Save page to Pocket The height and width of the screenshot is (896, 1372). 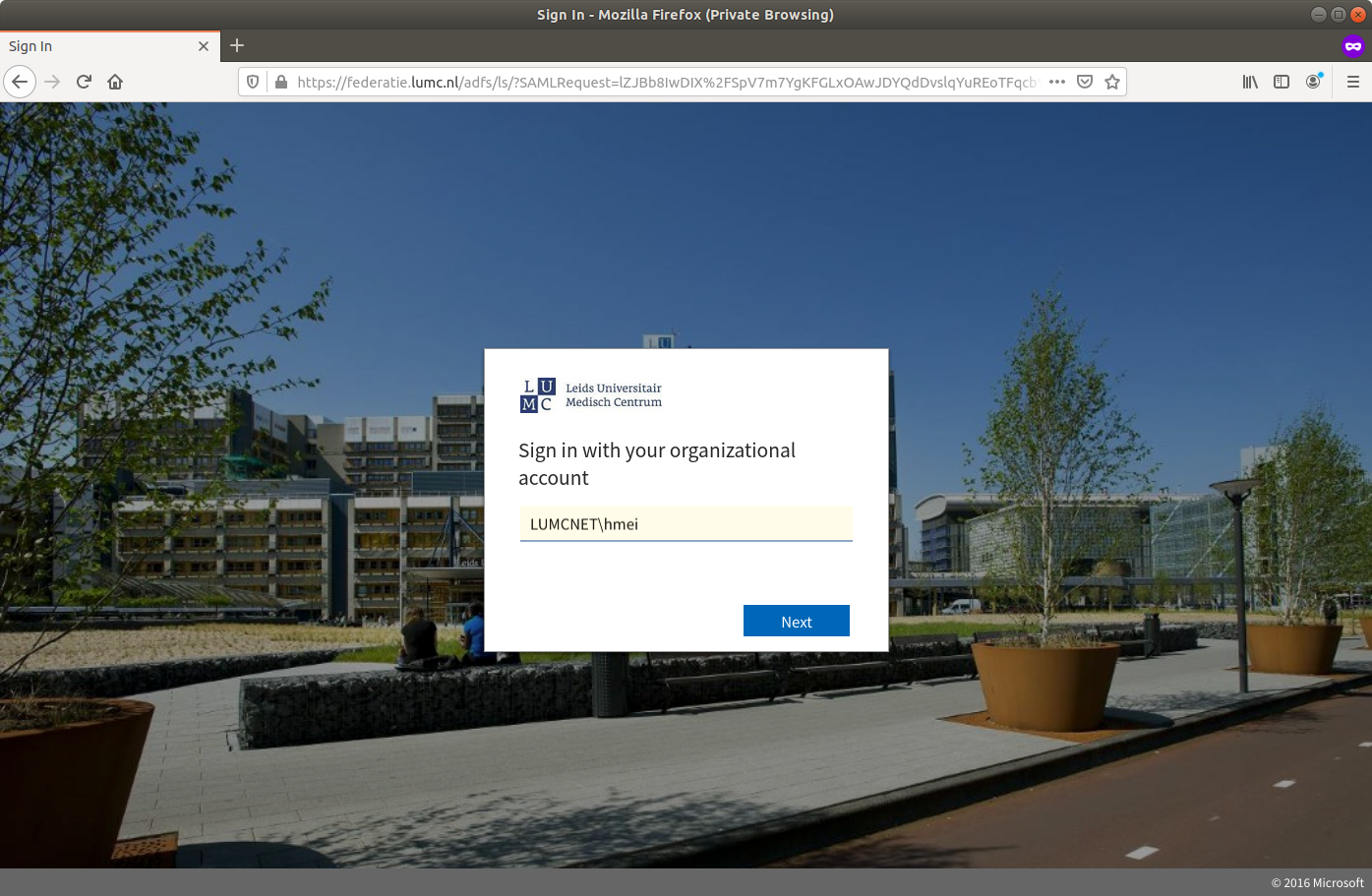(x=1085, y=82)
